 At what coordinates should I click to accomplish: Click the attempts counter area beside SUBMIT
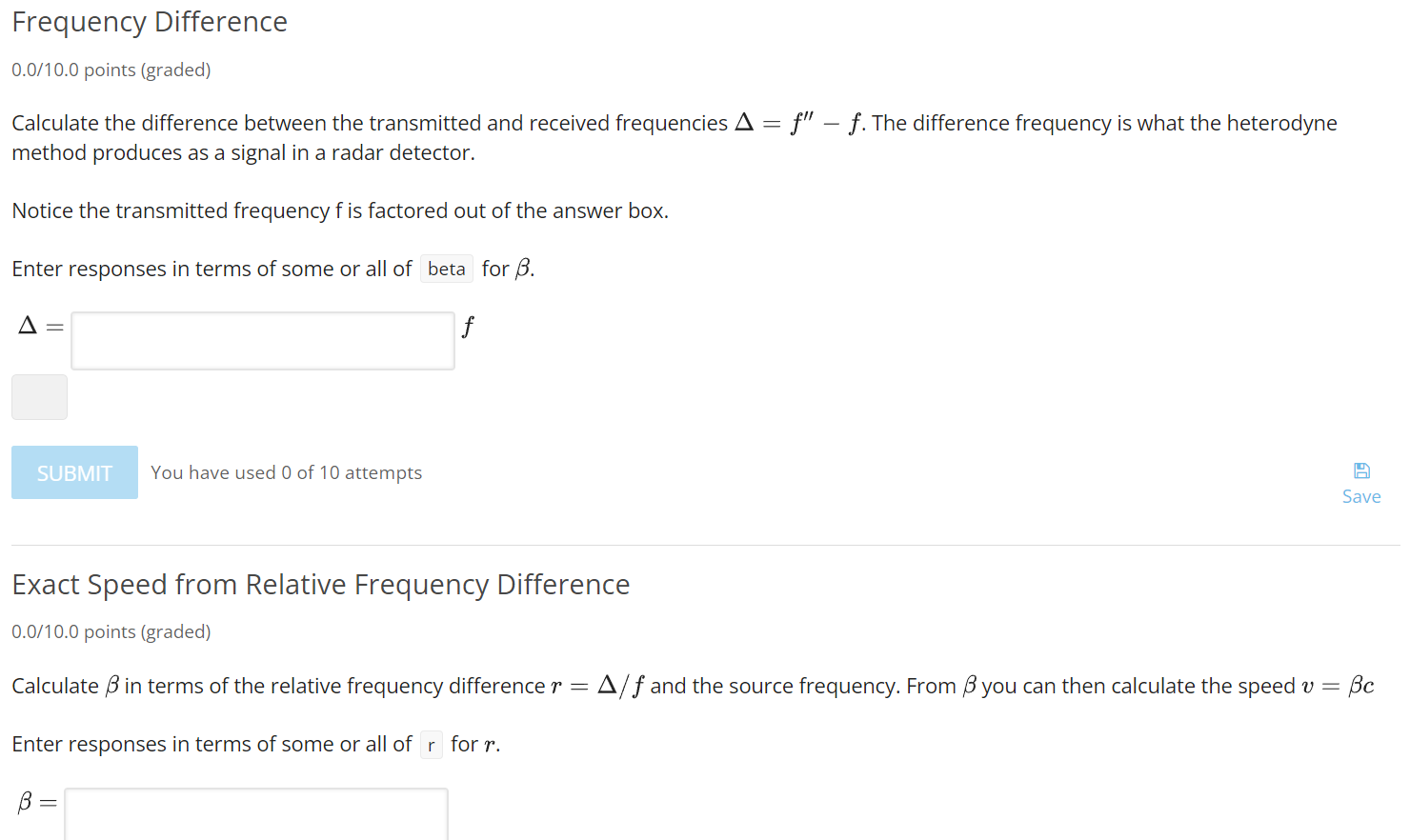coord(286,471)
